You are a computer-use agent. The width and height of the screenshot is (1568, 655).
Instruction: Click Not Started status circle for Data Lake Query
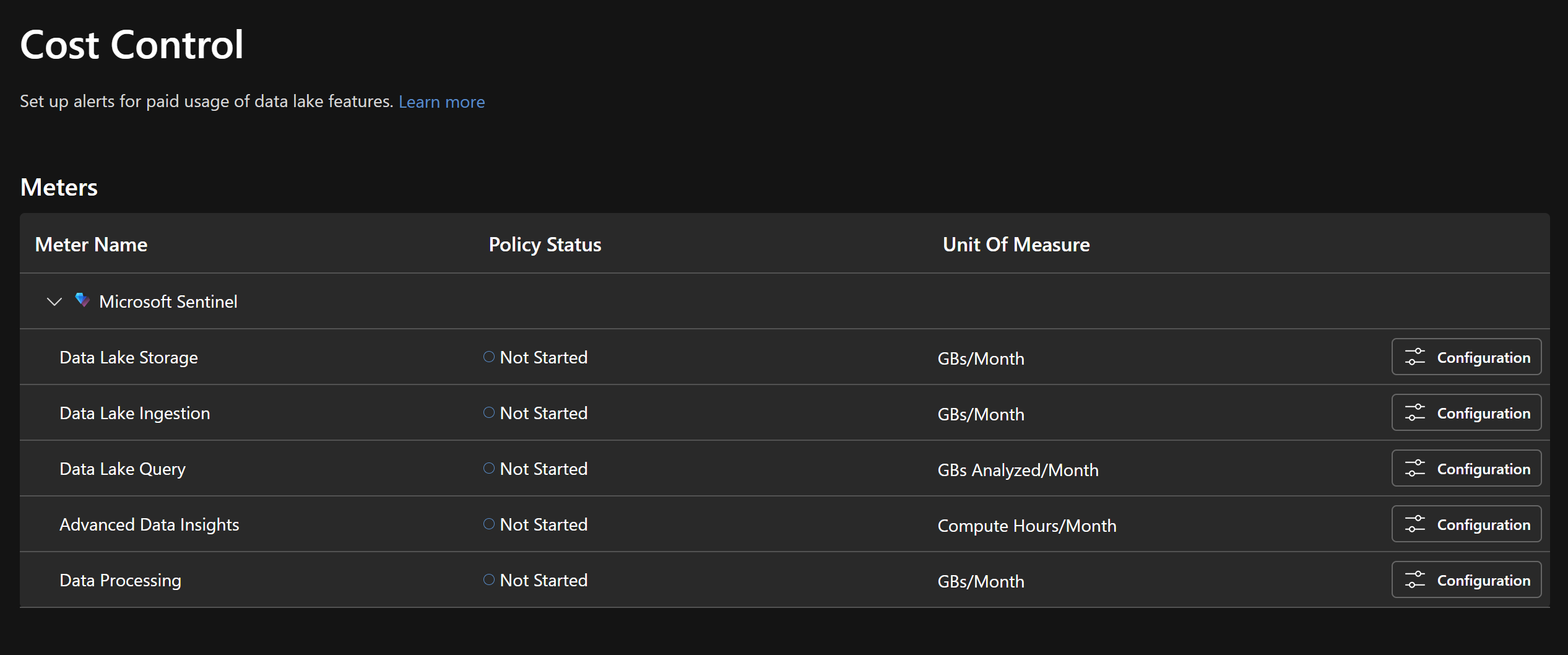pos(489,469)
